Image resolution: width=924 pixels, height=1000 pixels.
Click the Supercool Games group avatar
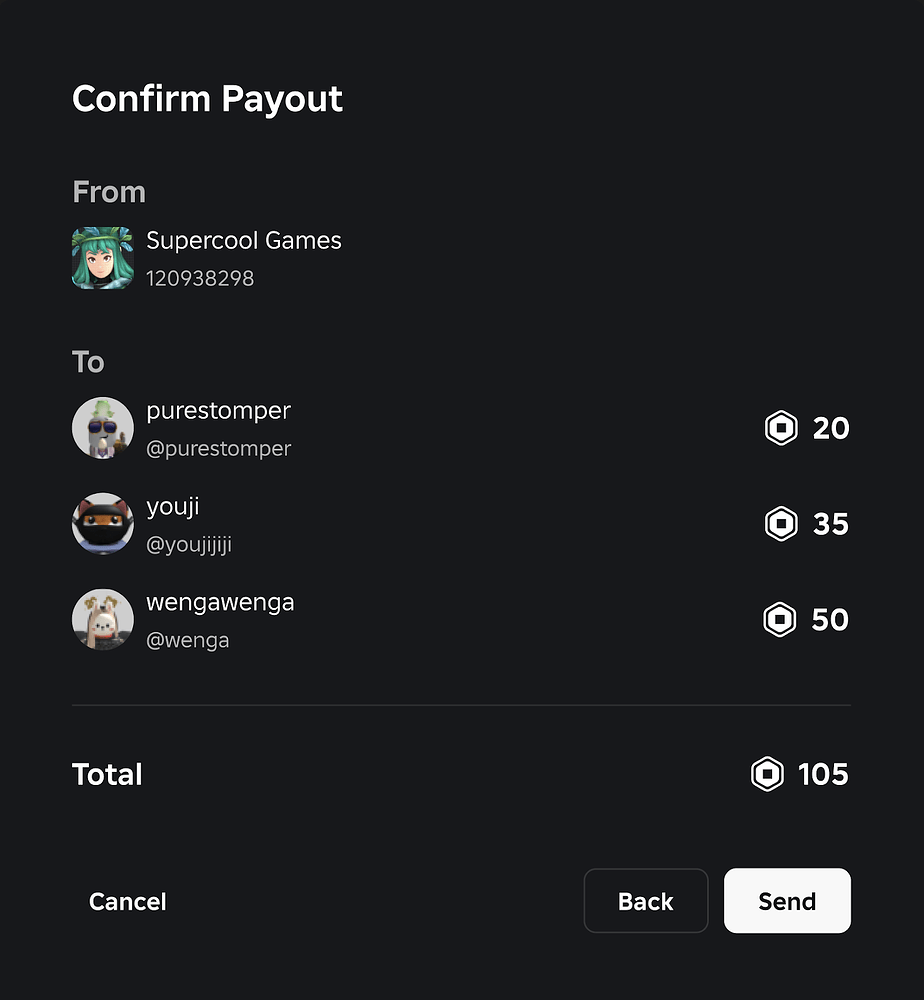[102, 257]
